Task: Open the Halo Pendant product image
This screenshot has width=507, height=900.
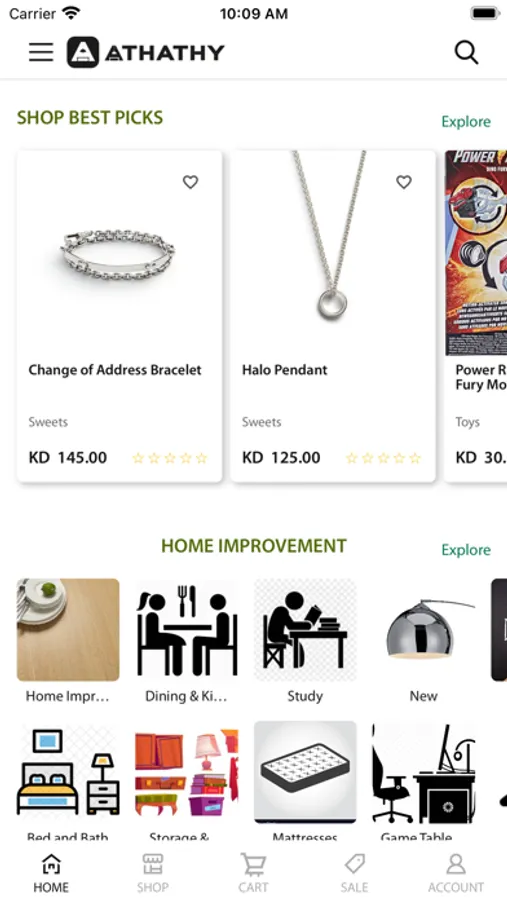Action: tap(333, 253)
